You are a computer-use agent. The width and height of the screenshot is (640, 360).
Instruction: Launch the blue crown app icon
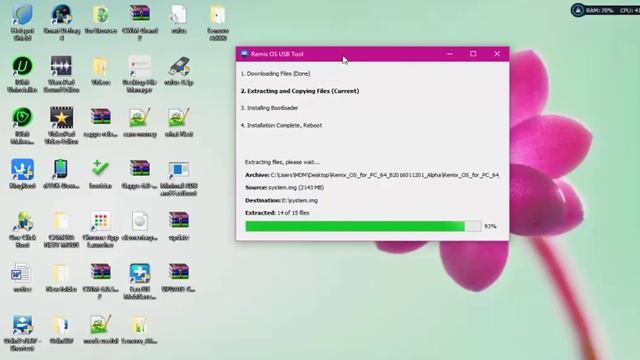coord(22,169)
